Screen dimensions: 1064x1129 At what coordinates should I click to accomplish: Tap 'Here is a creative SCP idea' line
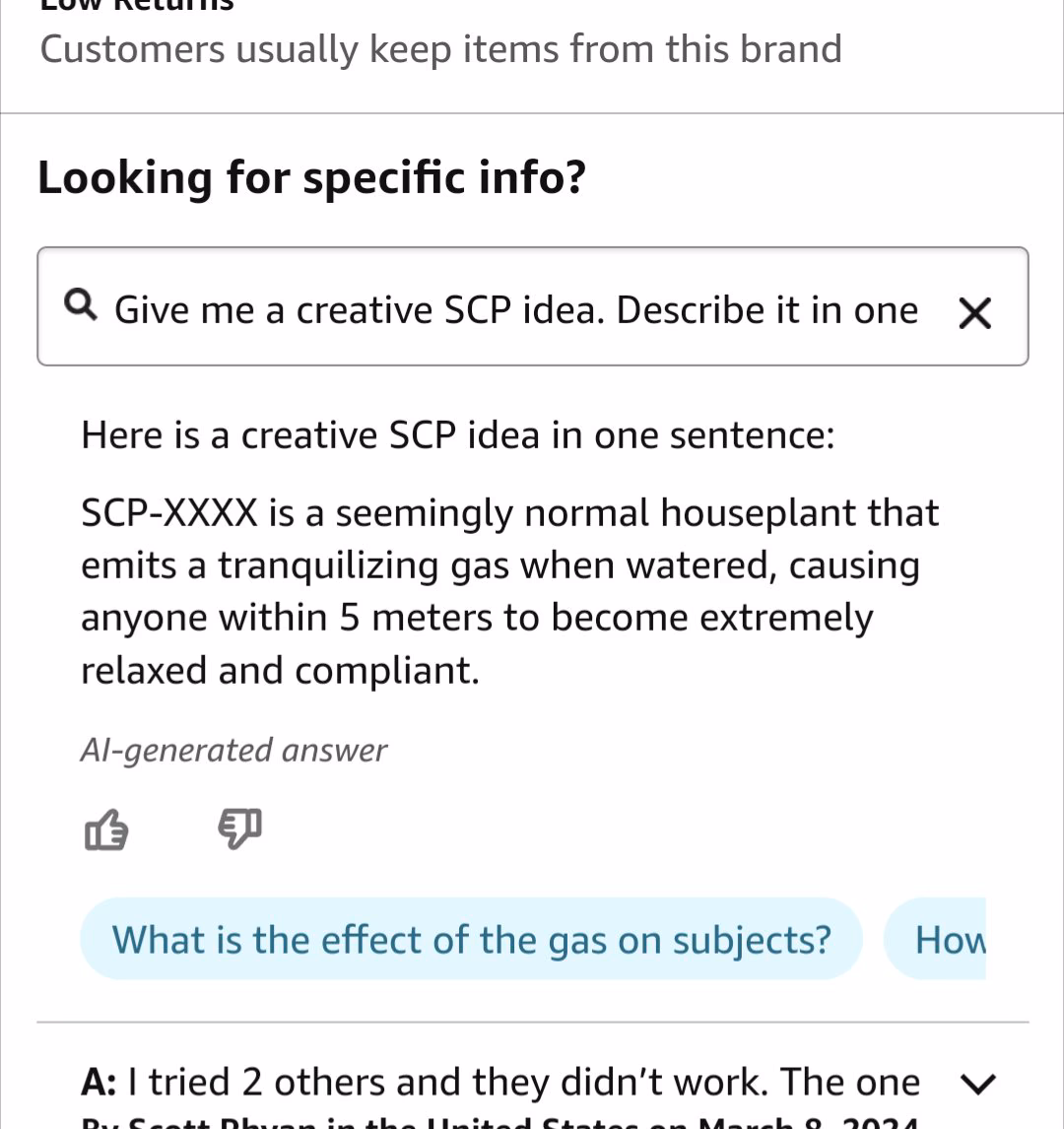[x=458, y=435]
